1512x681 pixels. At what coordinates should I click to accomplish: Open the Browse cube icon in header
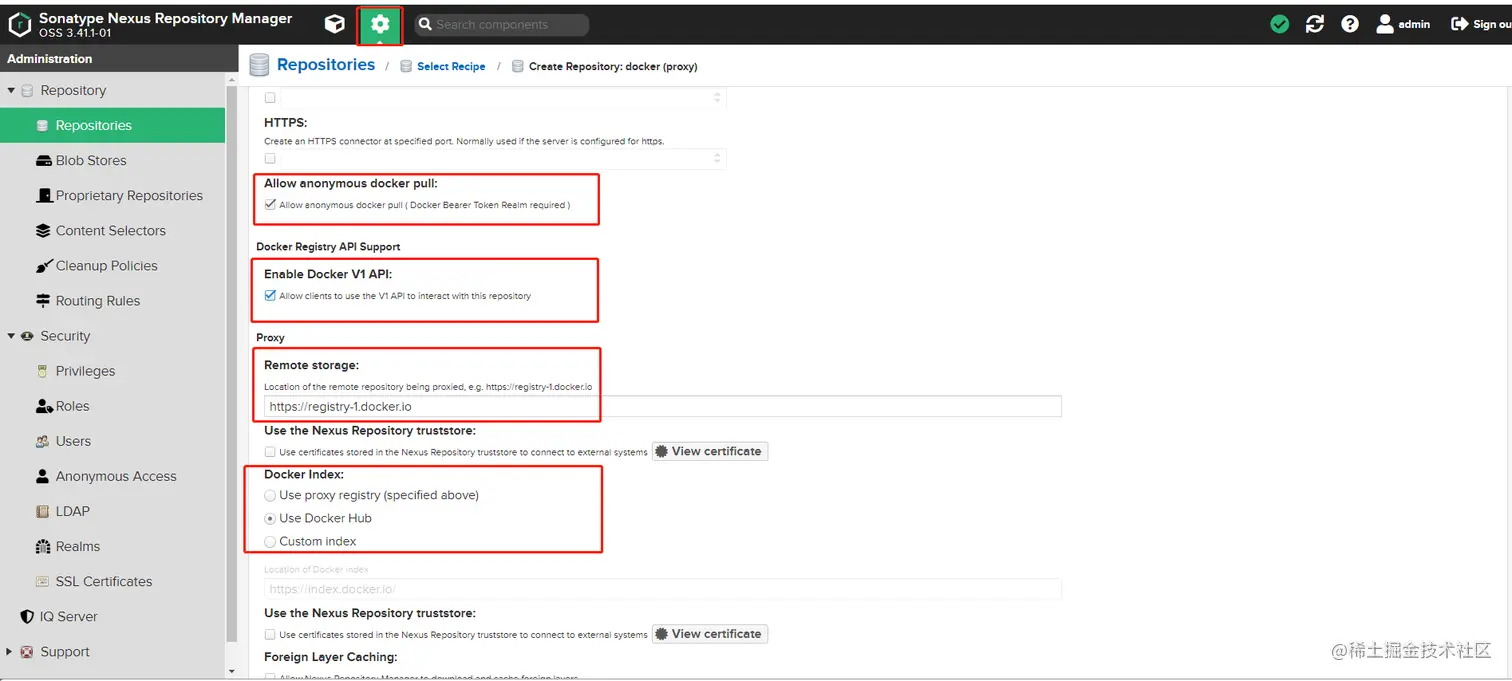(x=335, y=24)
